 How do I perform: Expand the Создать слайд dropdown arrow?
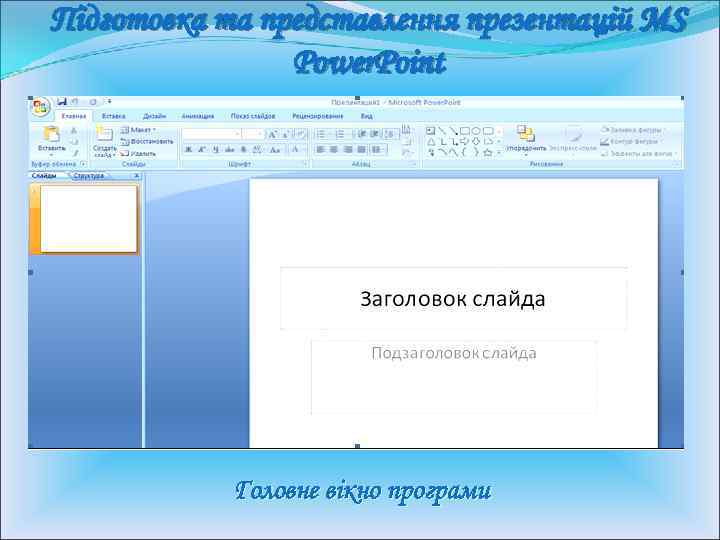114,155
